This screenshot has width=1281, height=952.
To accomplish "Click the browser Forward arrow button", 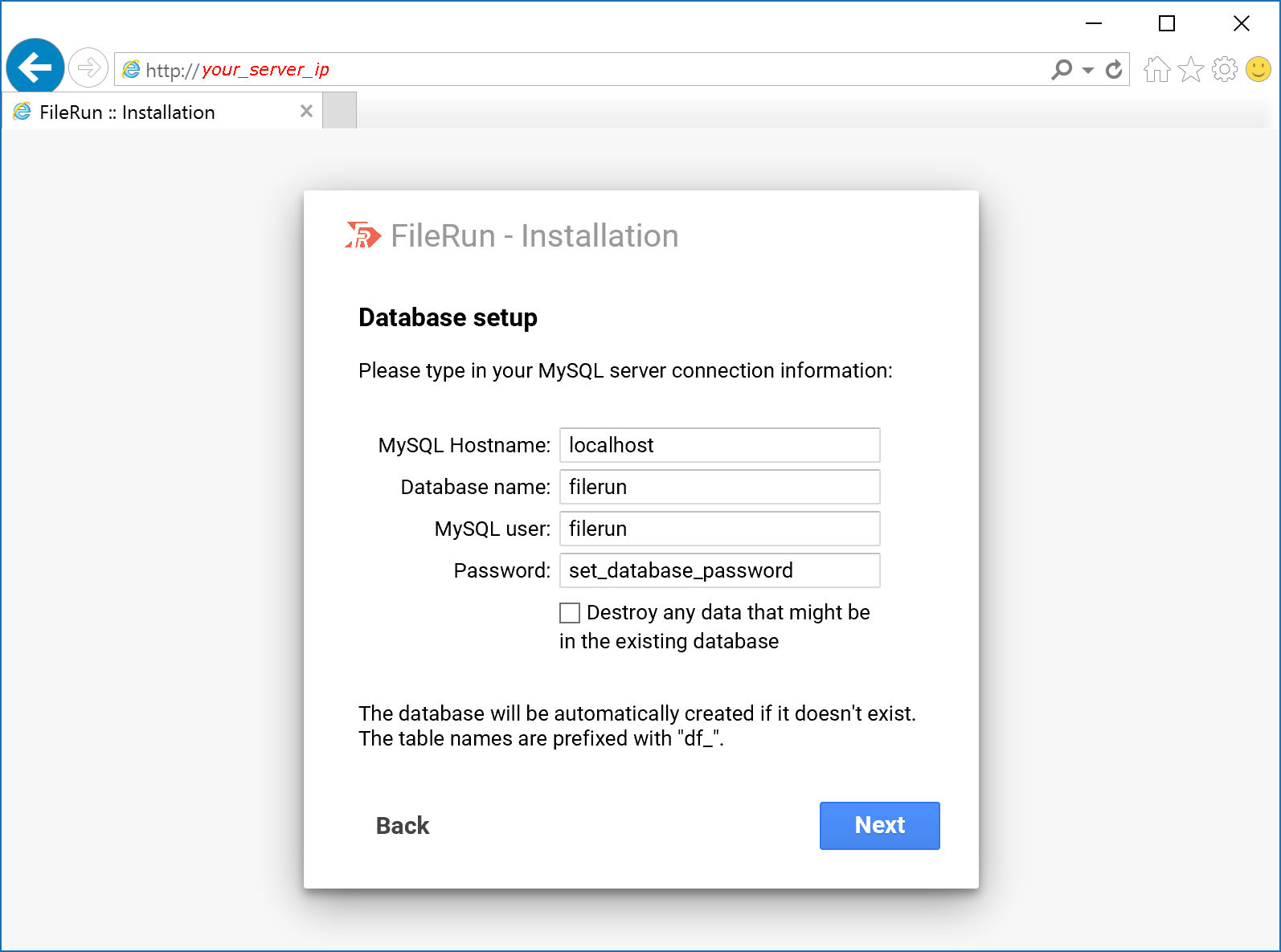I will 88,67.
